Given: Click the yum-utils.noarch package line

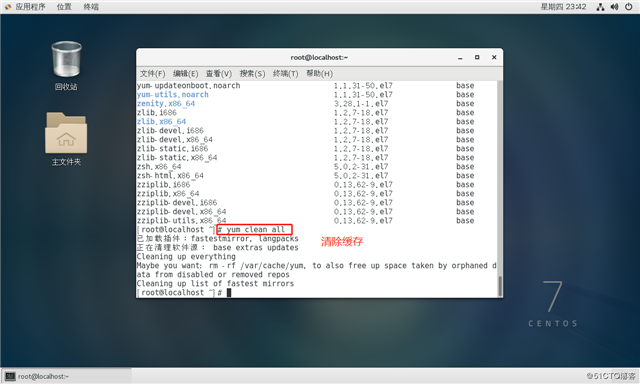Looking at the screenshot, I should click(173, 95).
